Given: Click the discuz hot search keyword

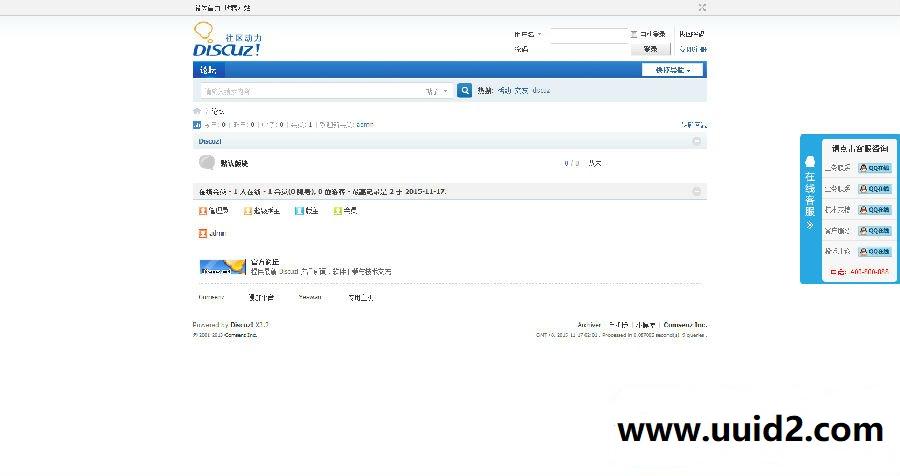Looking at the screenshot, I should pos(541,90).
